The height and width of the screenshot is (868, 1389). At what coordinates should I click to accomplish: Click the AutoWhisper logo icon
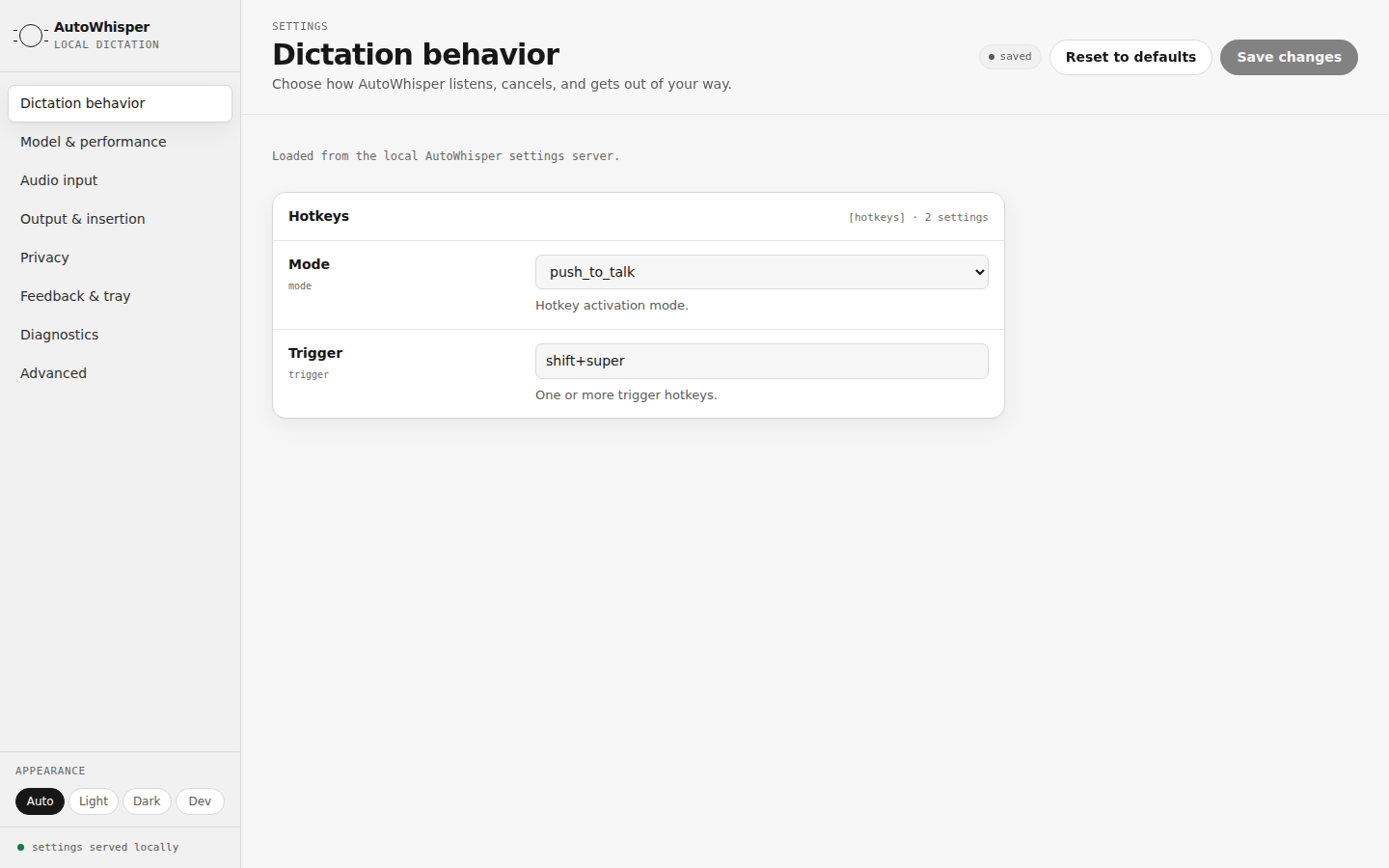tap(31, 36)
